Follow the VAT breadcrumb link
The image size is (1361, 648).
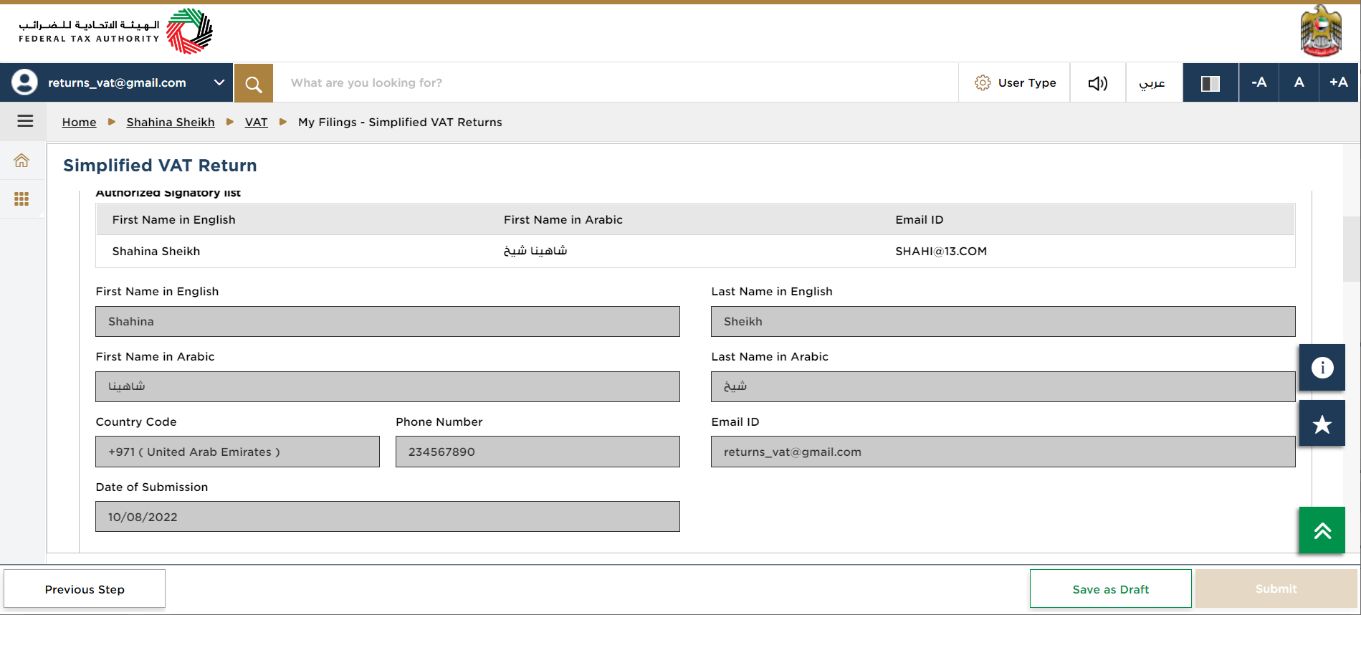tap(256, 122)
